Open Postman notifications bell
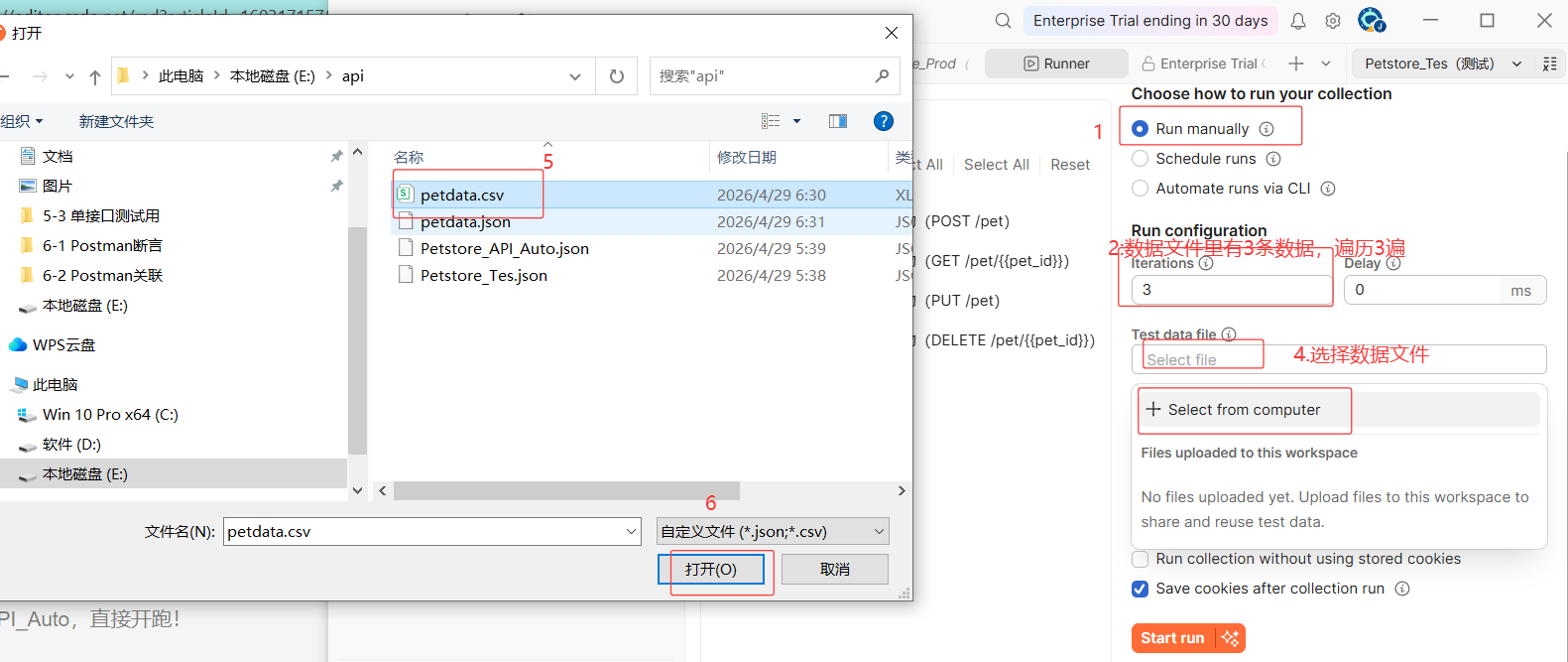The height and width of the screenshot is (662, 1568). click(1298, 21)
